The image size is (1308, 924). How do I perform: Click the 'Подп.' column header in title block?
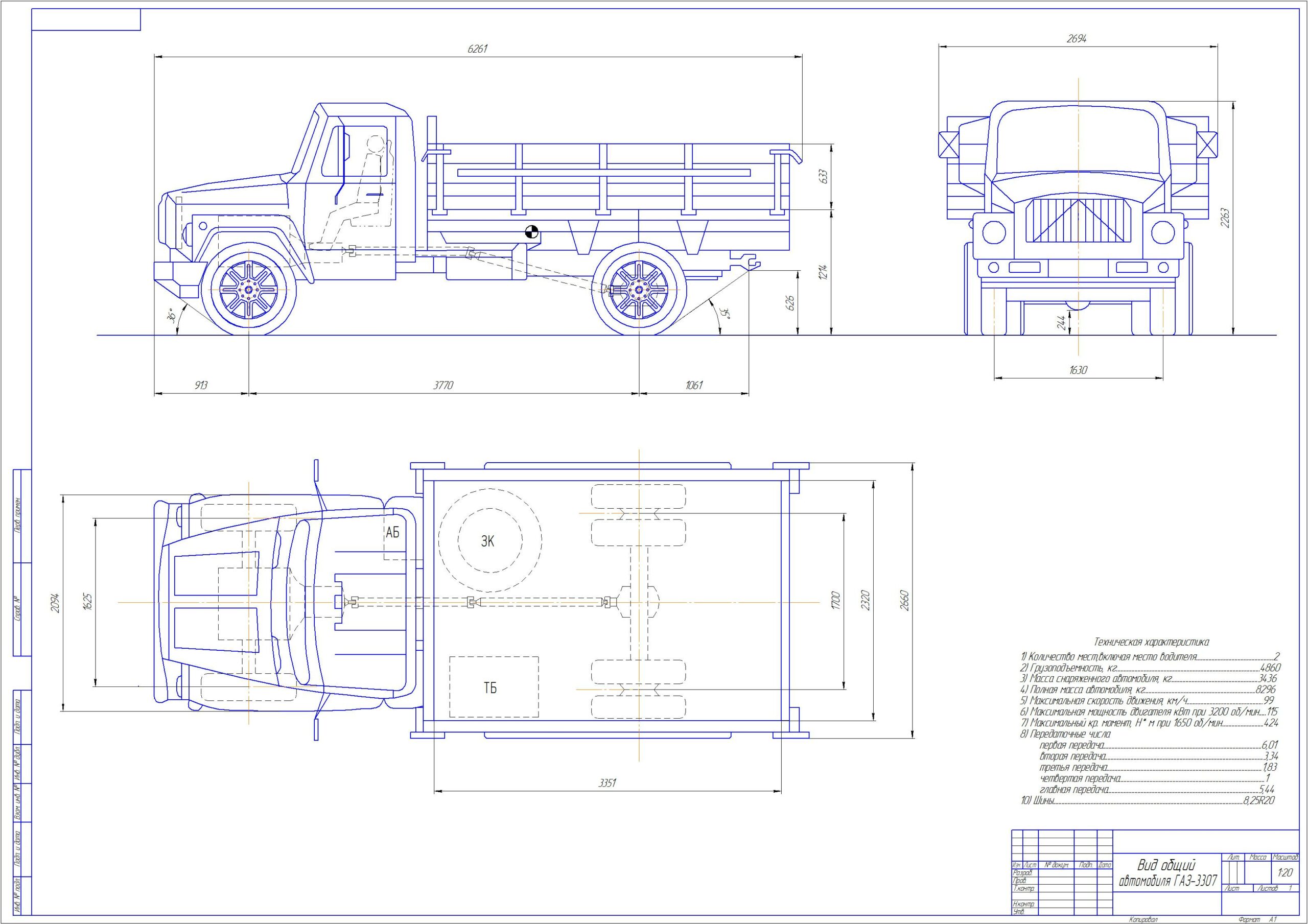pos(1085,865)
